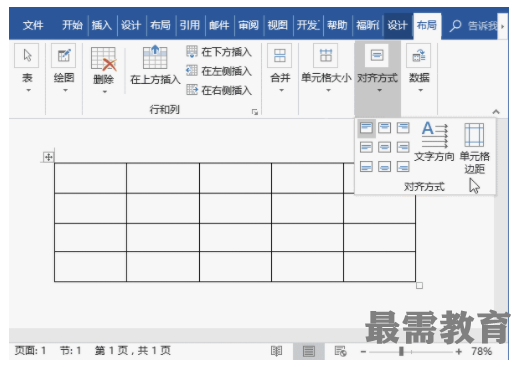Click the zoom out minus button
The width and height of the screenshot is (517, 367).
363,351
